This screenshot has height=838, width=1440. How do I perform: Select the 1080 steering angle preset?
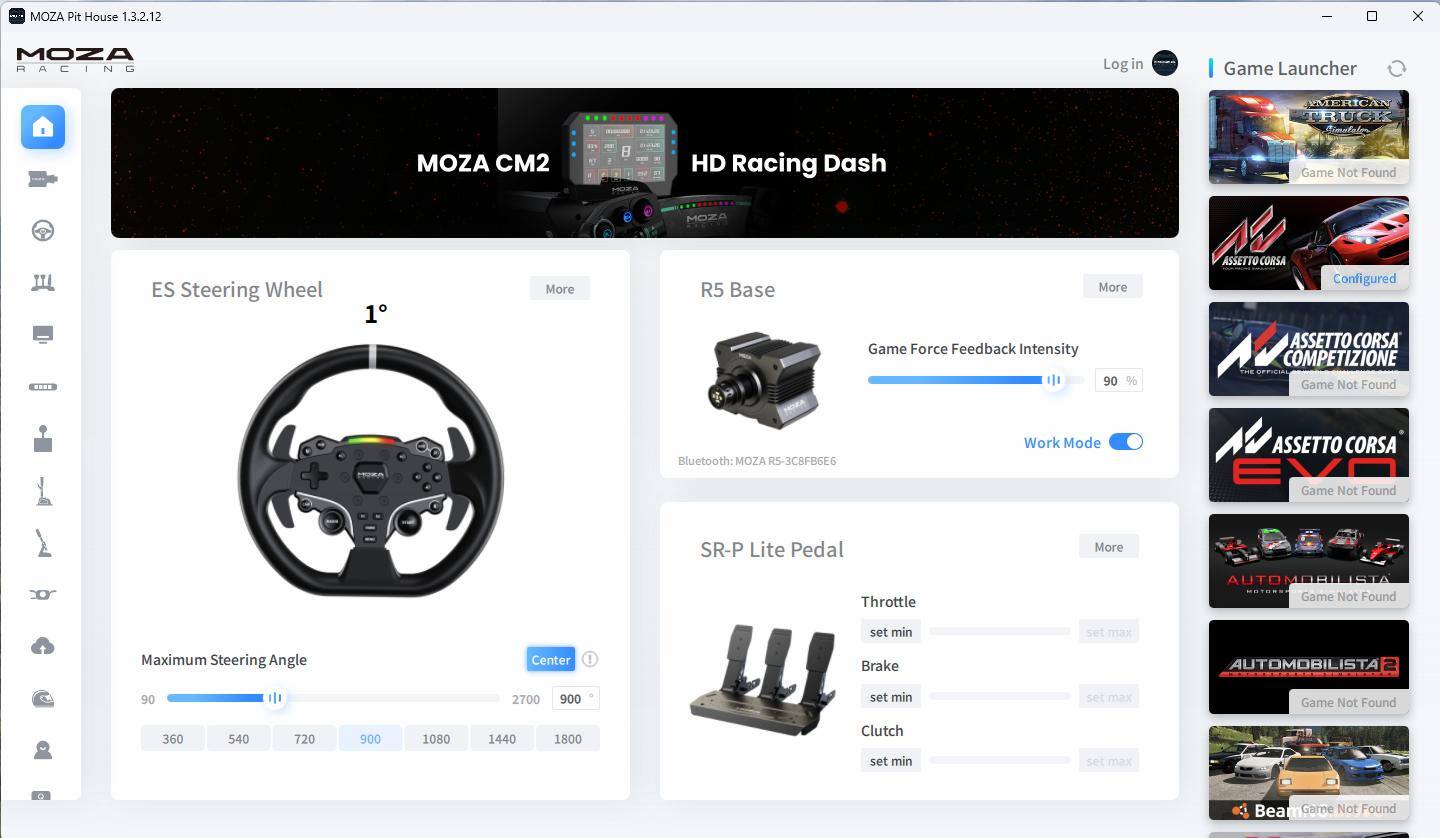click(436, 739)
